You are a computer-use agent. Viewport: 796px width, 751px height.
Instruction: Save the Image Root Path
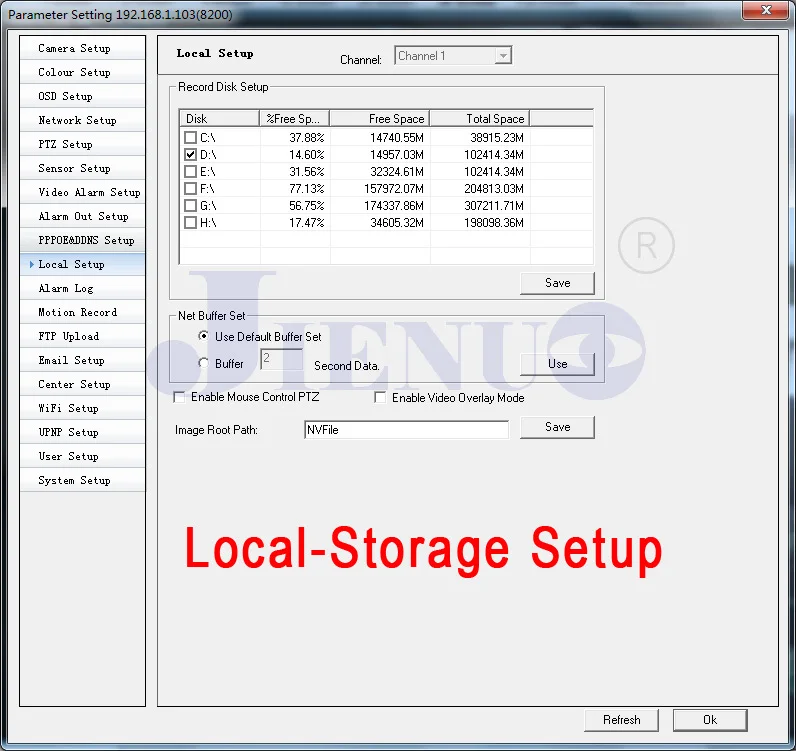tap(557, 427)
